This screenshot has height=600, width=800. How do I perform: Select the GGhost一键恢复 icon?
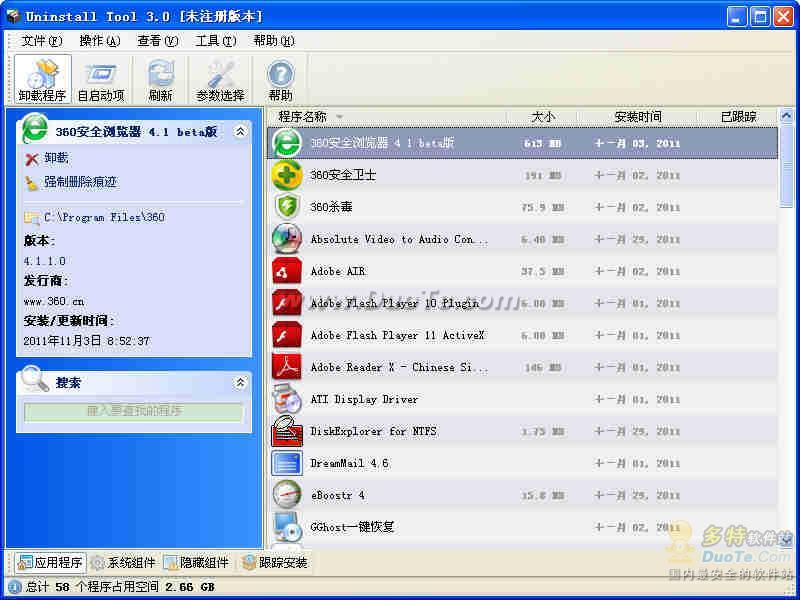click(x=287, y=527)
